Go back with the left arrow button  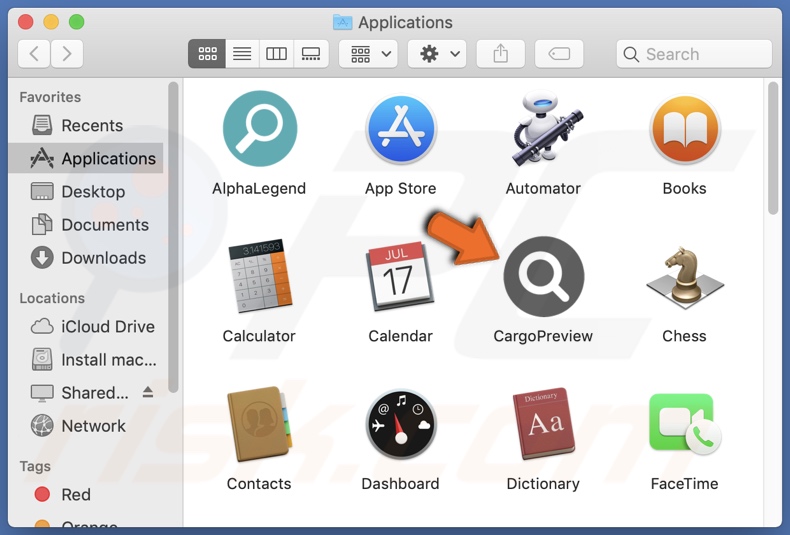(x=34, y=53)
